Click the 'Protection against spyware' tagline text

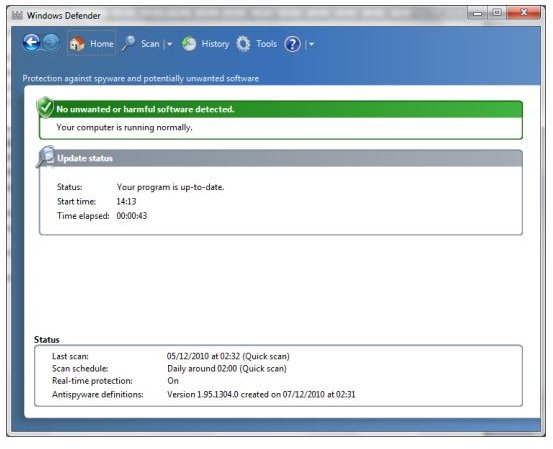[141, 78]
